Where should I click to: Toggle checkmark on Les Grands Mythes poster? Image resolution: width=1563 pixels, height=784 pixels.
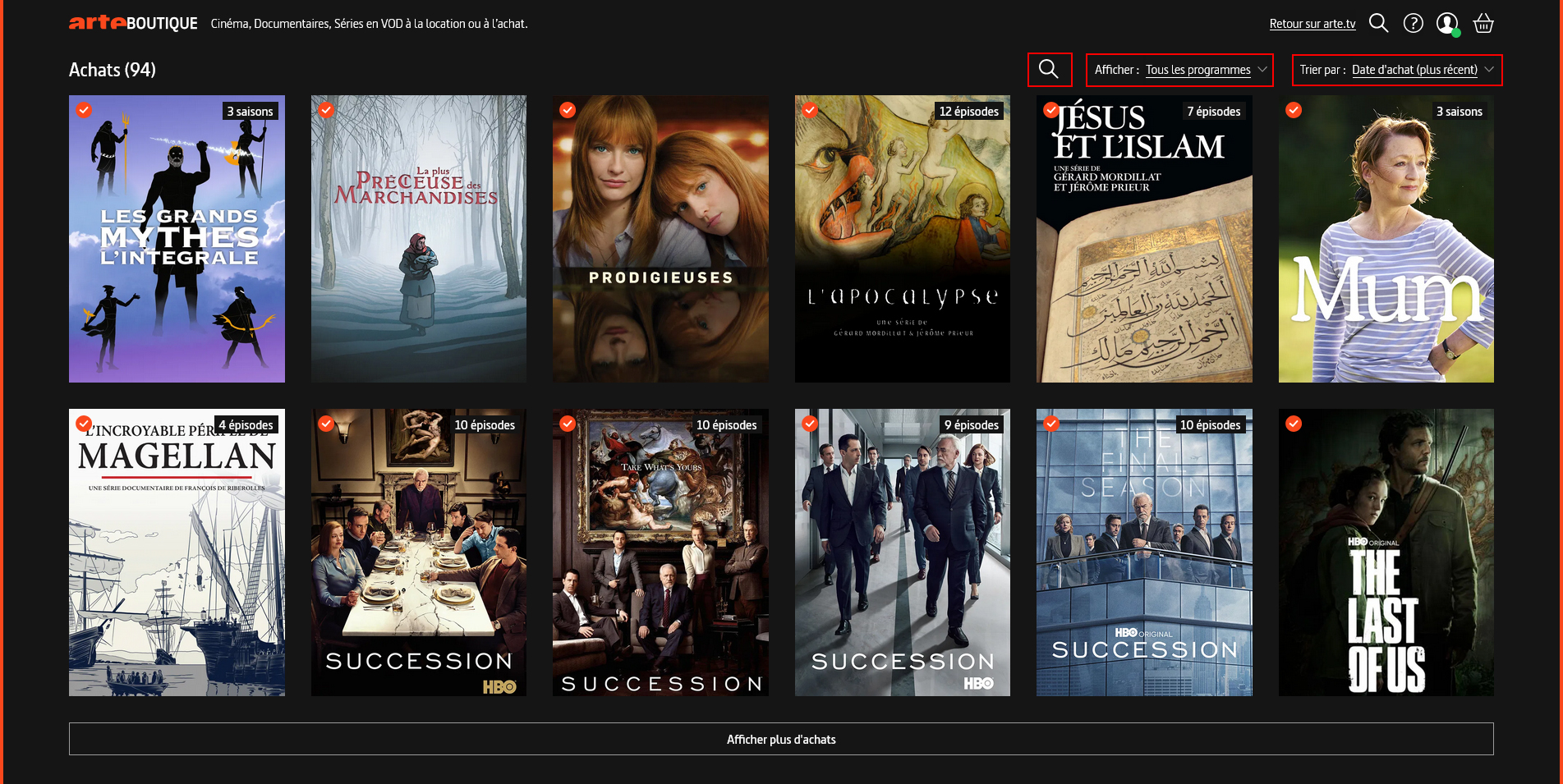tap(84, 110)
